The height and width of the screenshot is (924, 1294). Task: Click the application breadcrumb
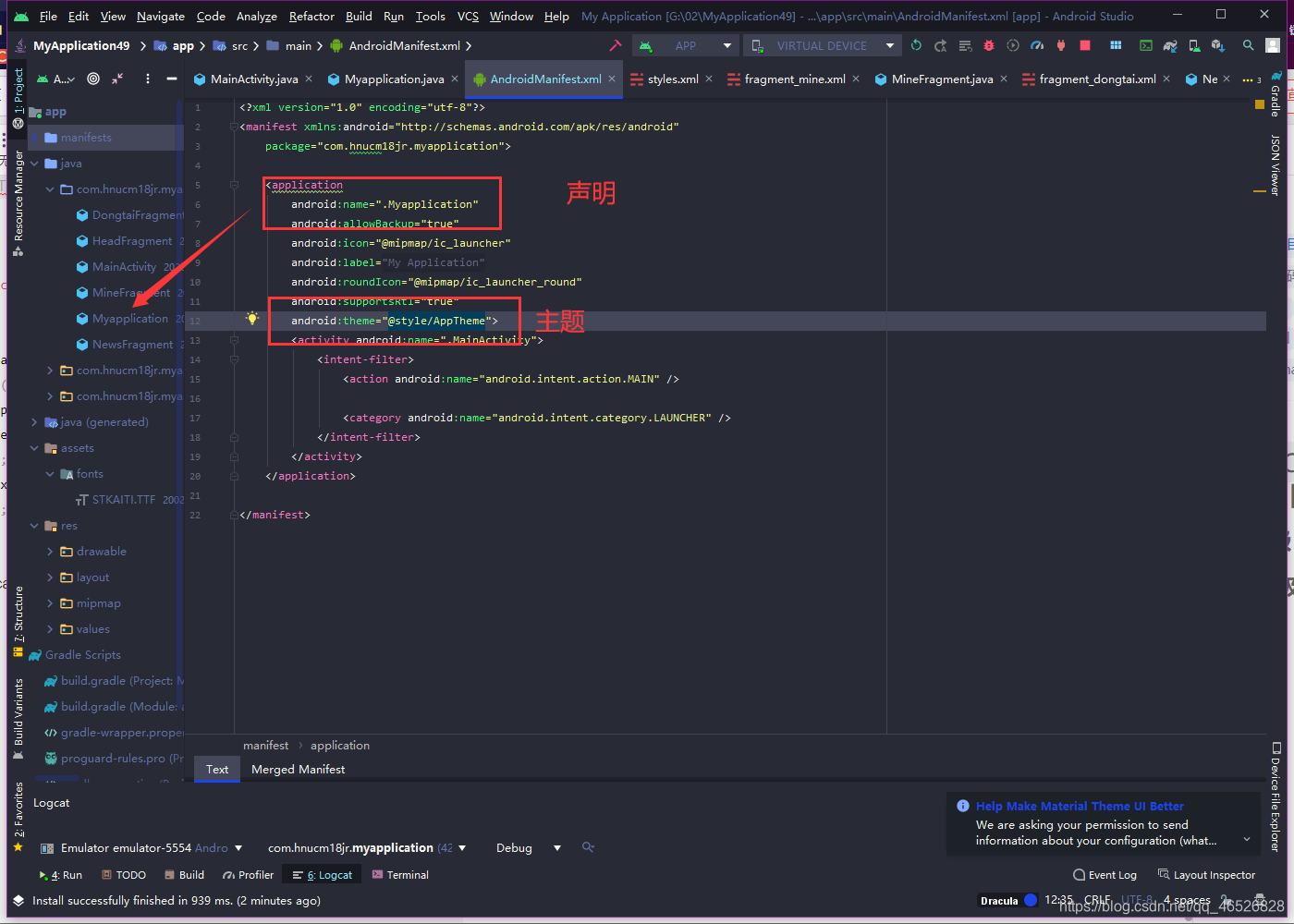pyautogui.click(x=339, y=746)
